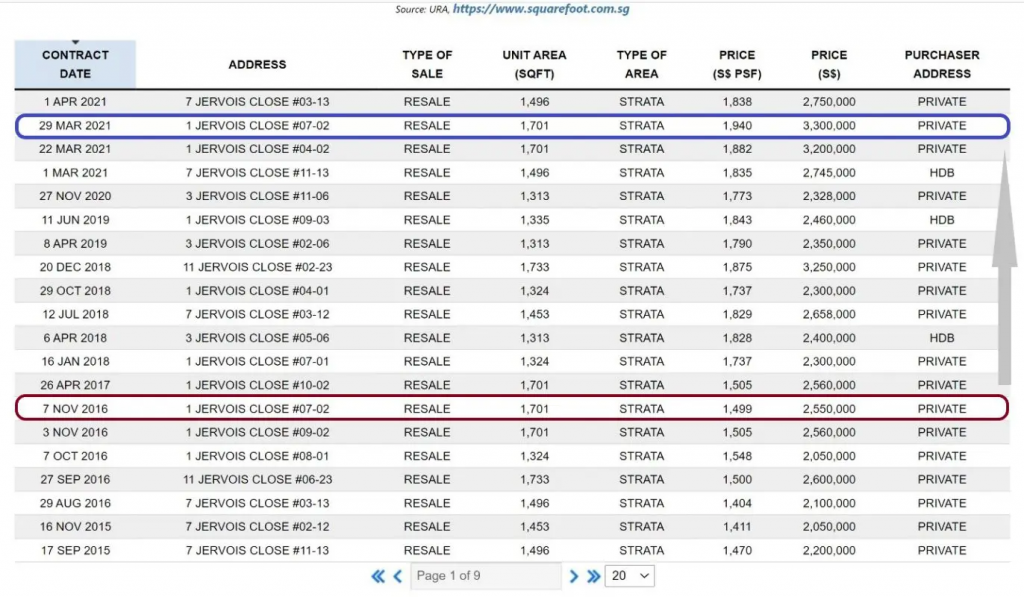
Task: Click unit area 1,335 cell
Action: coord(534,220)
